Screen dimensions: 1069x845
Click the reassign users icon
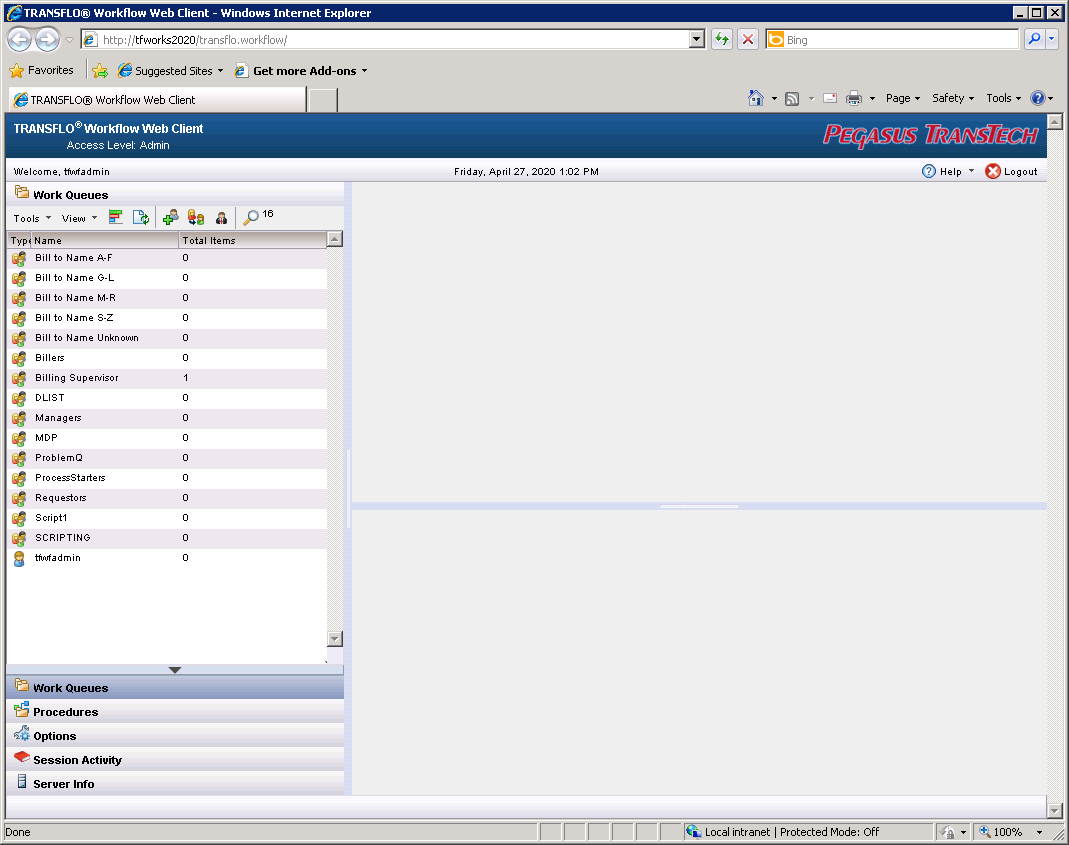[x=196, y=217]
